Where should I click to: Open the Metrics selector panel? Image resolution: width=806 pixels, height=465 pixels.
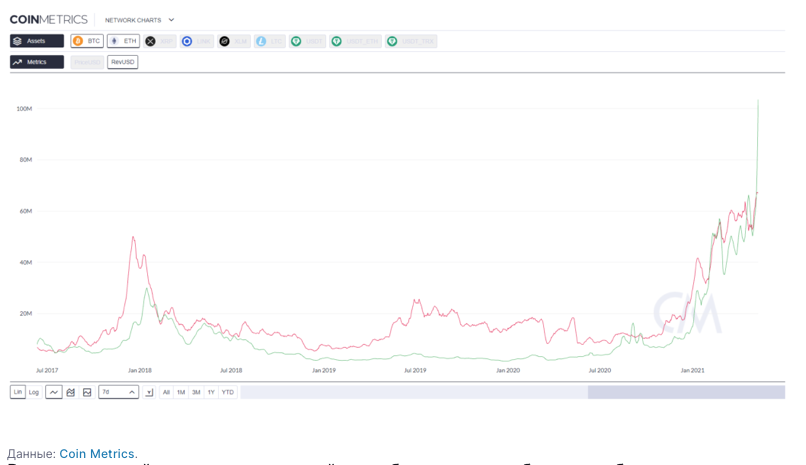(x=37, y=62)
